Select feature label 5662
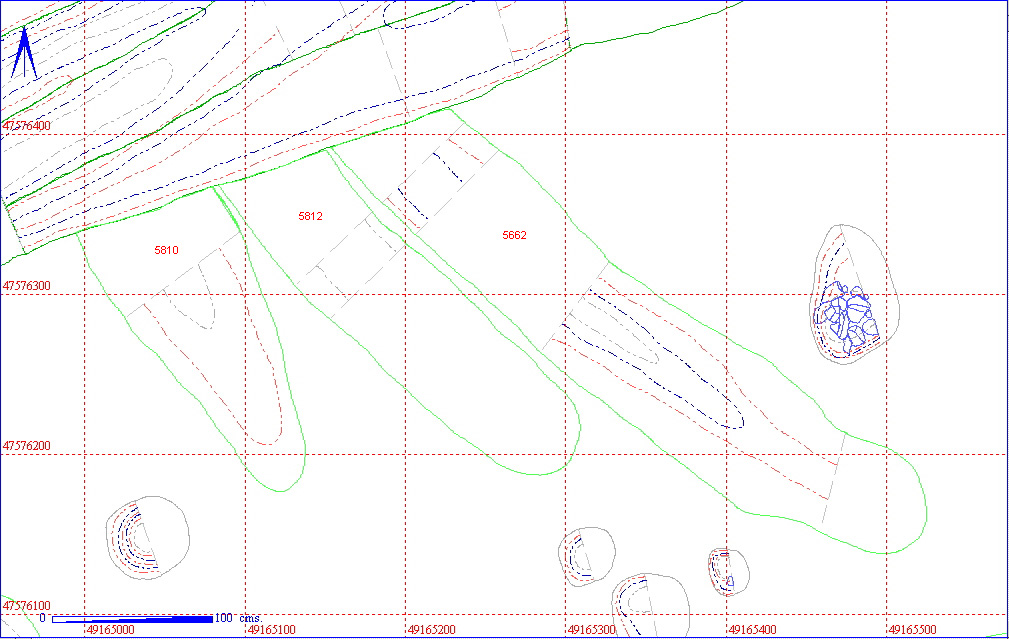The width and height of the screenshot is (1009, 639). tap(514, 236)
